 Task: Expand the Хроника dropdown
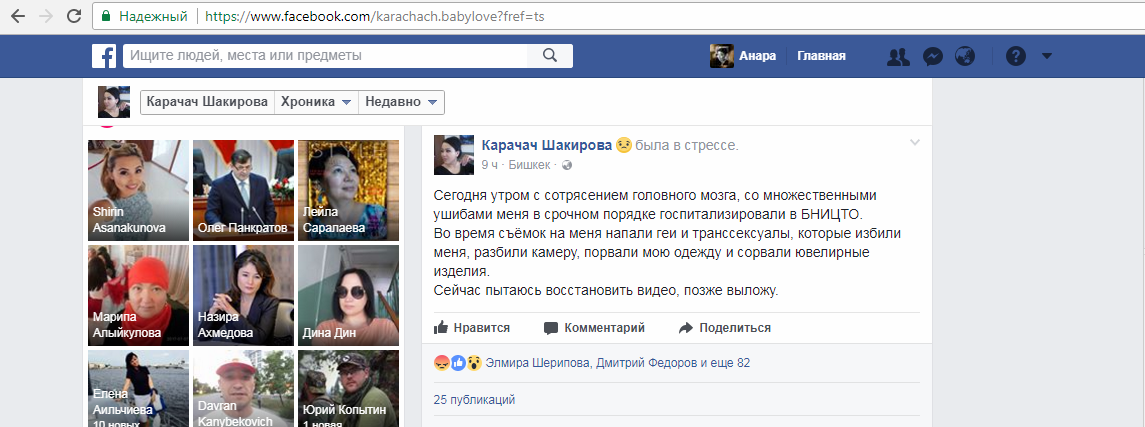pyautogui.click(x=316, y=102)
